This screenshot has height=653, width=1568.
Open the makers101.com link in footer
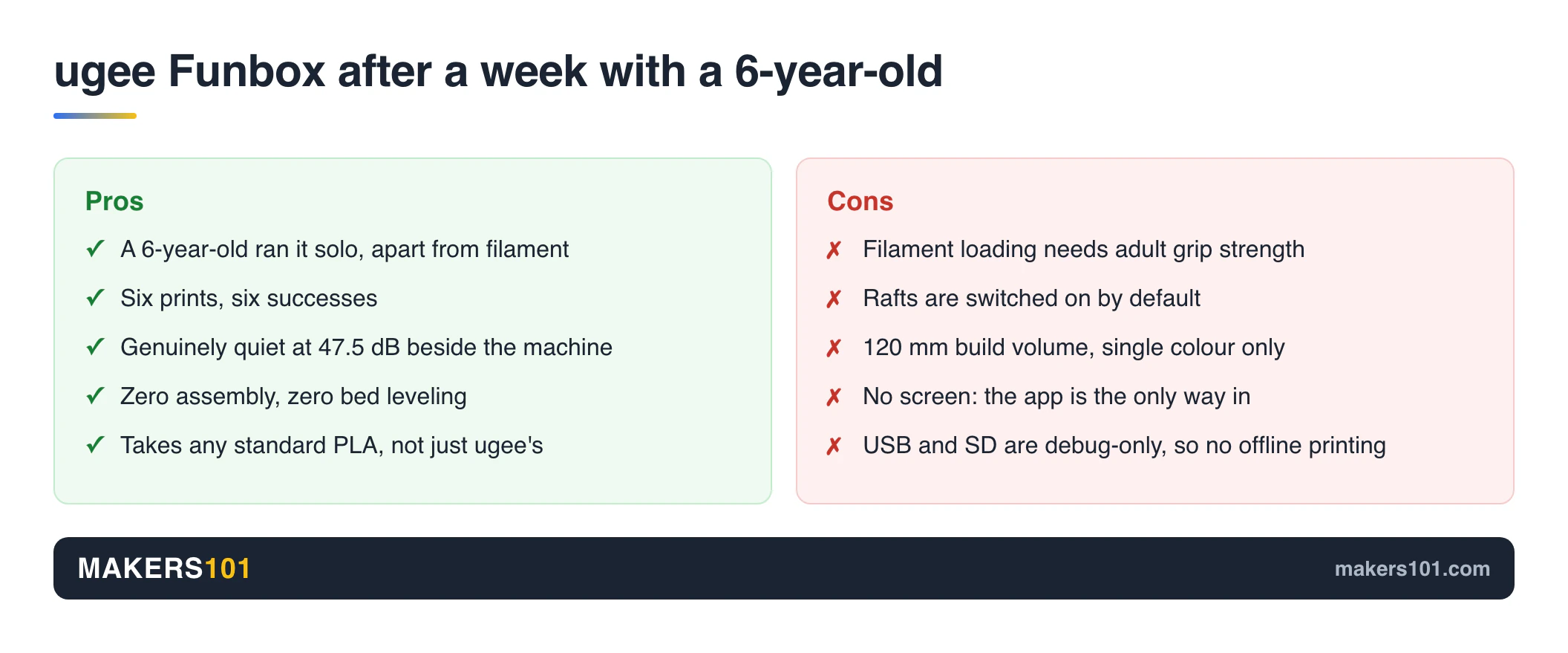pyautogui.click(x=1412, y=568)
